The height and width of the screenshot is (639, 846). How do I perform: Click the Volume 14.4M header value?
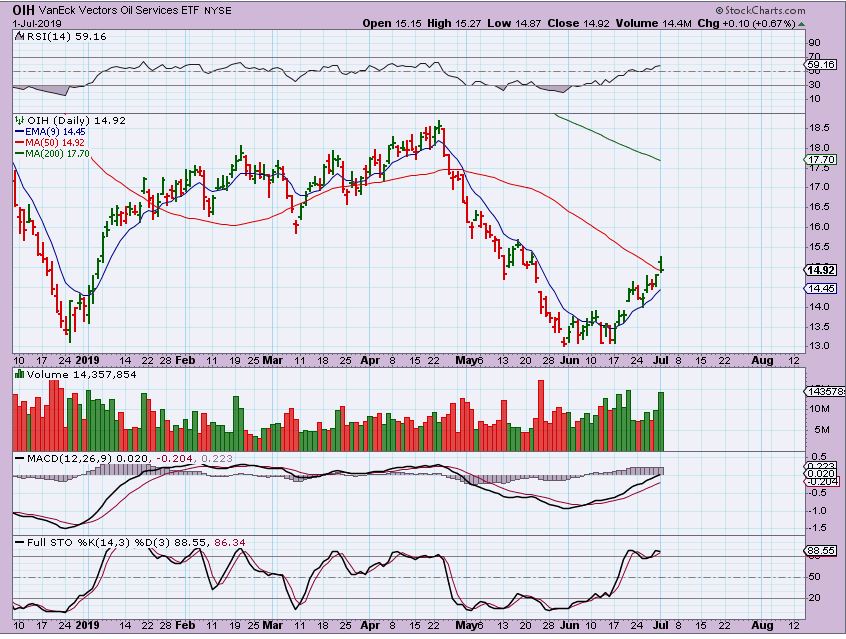coord(652,23)
